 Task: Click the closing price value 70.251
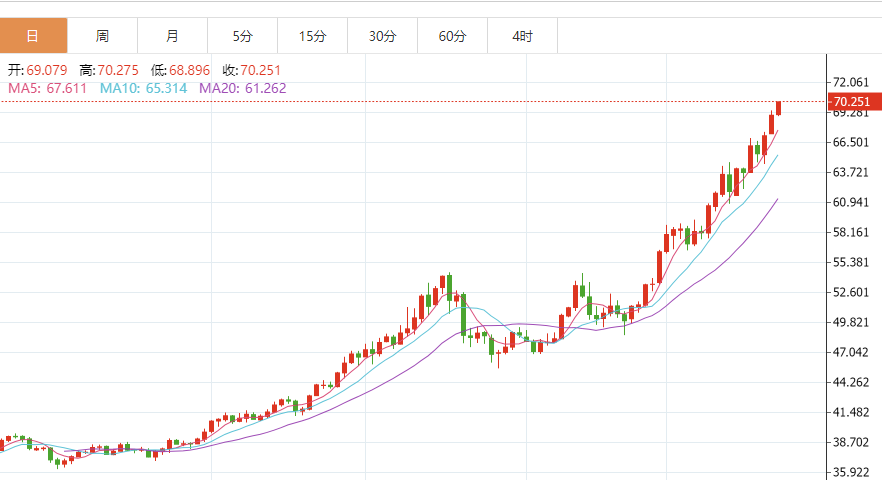(x=260, y=70)
